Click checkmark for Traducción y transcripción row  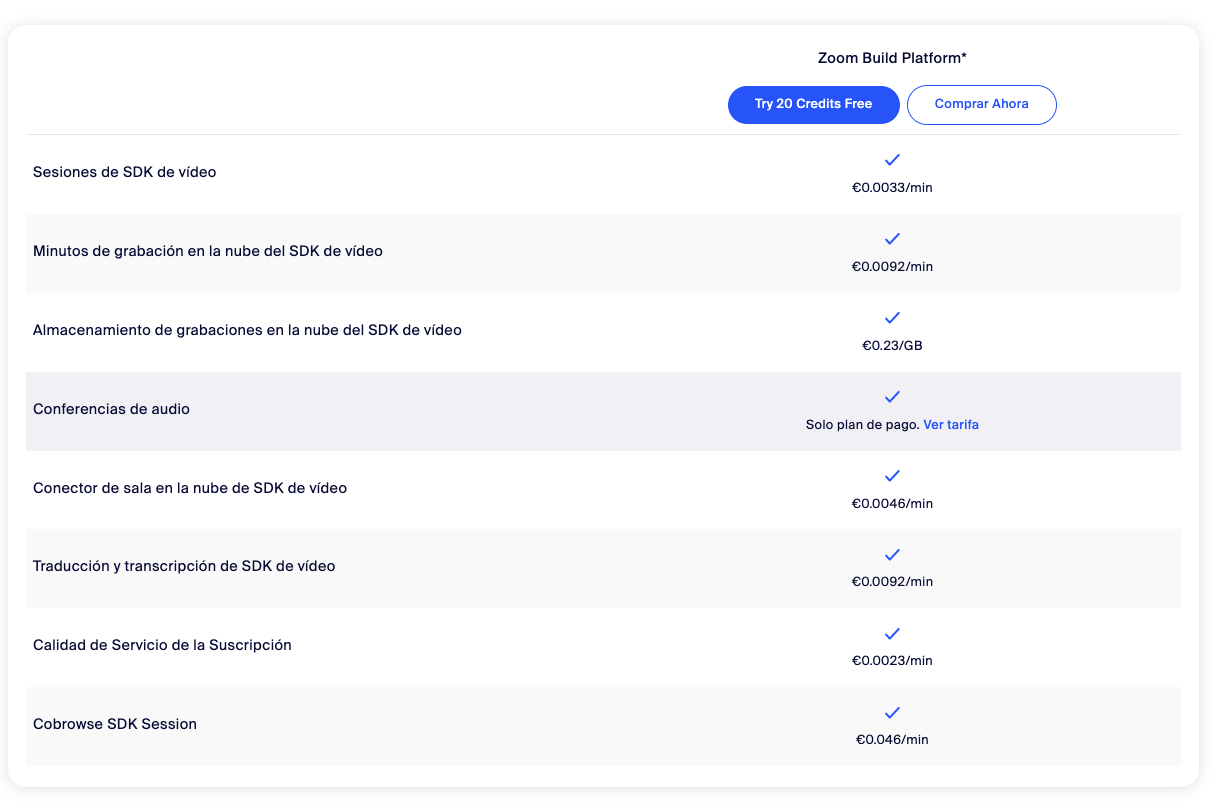pyautogui.click(x=892, y=555)
